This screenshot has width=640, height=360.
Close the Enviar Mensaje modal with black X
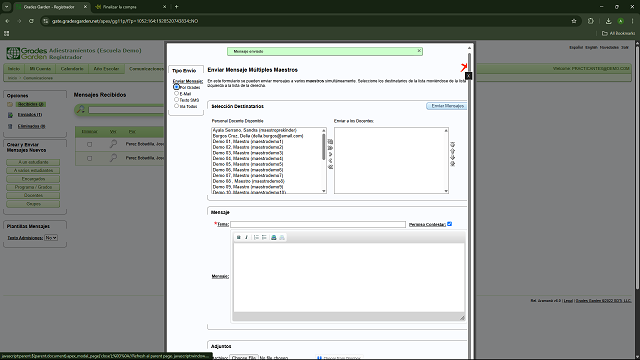coord(468,76)
